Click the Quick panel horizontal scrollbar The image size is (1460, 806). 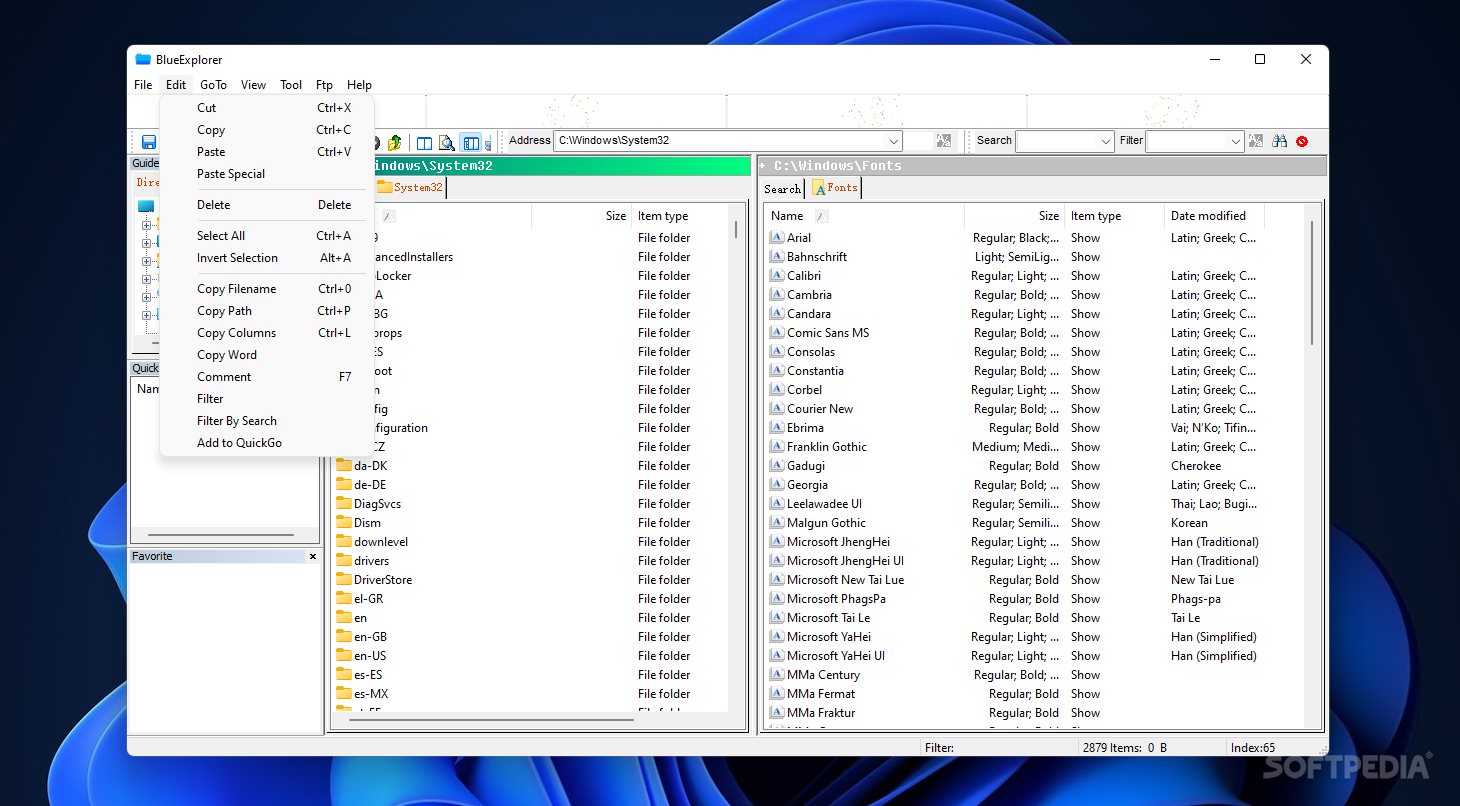click(220, 535)
